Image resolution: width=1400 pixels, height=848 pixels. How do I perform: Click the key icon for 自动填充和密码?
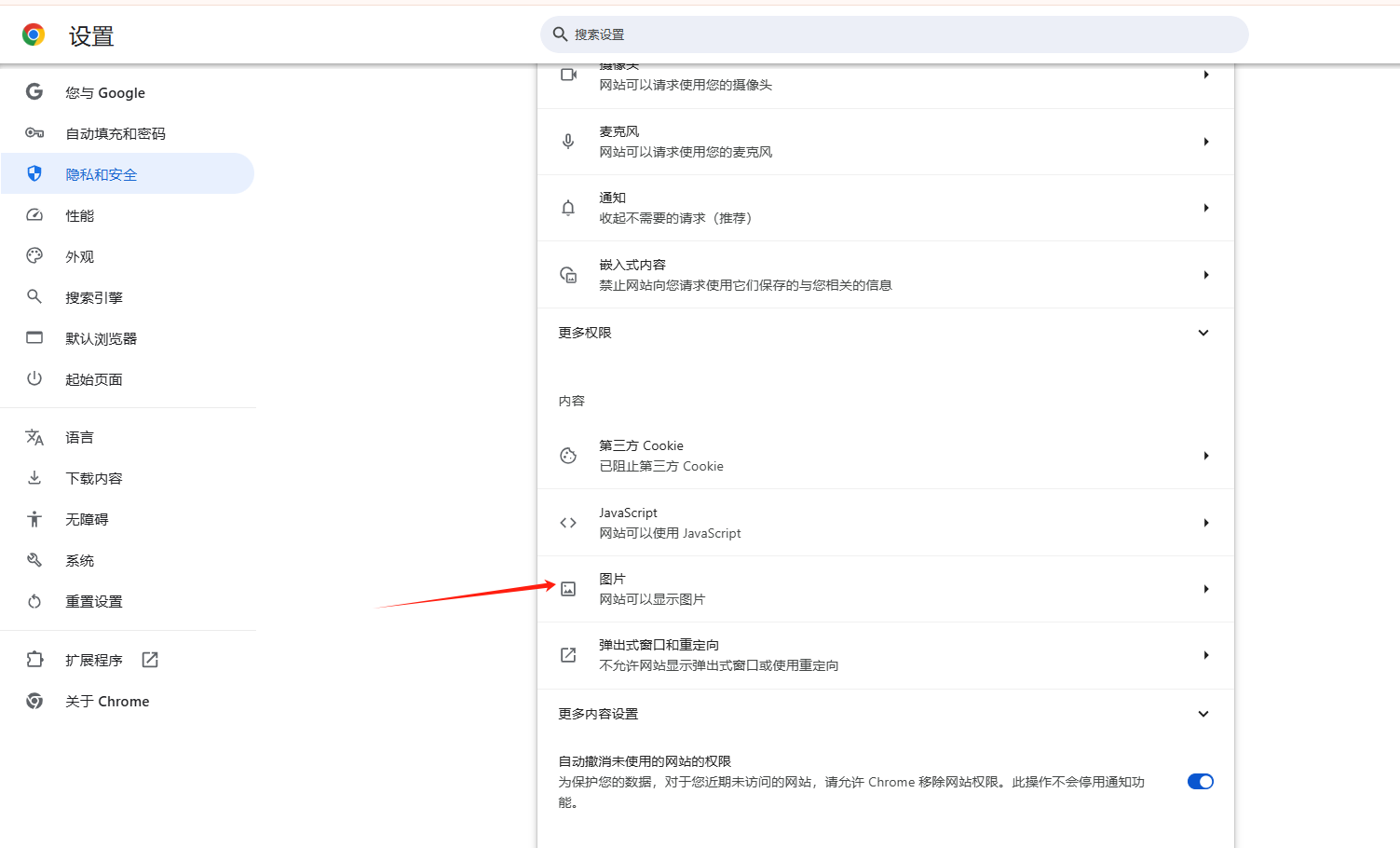[34, 133]
